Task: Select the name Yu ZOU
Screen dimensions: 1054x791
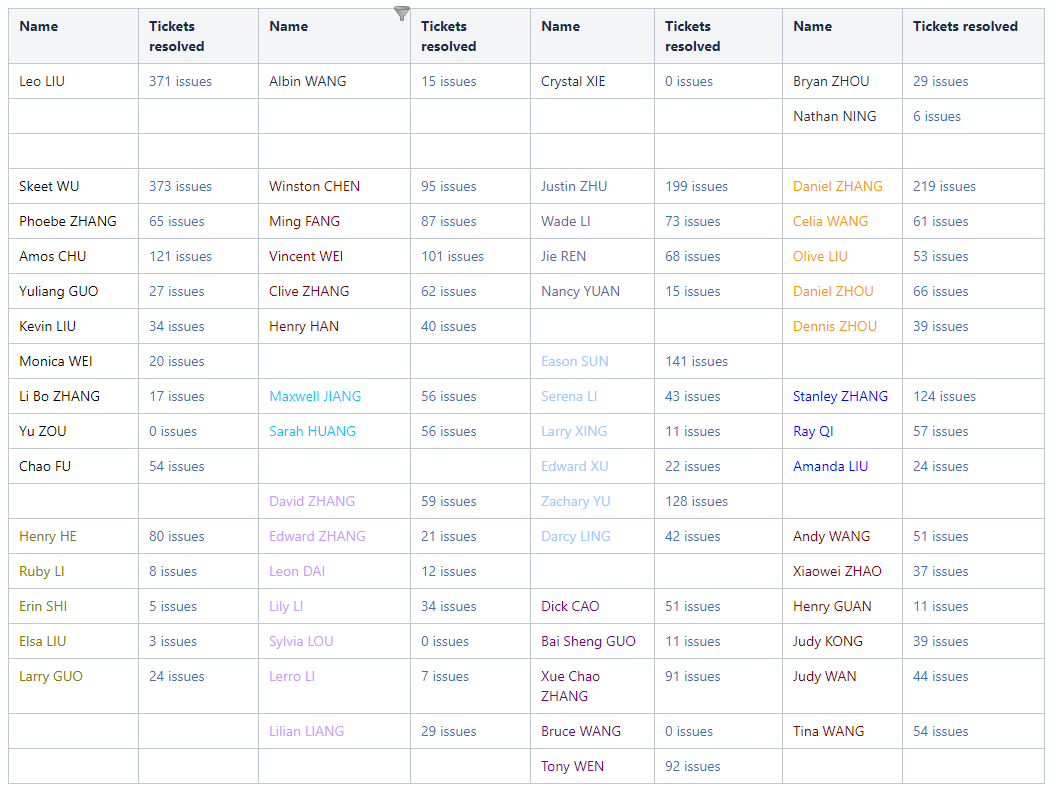Action: click(42, 431)
